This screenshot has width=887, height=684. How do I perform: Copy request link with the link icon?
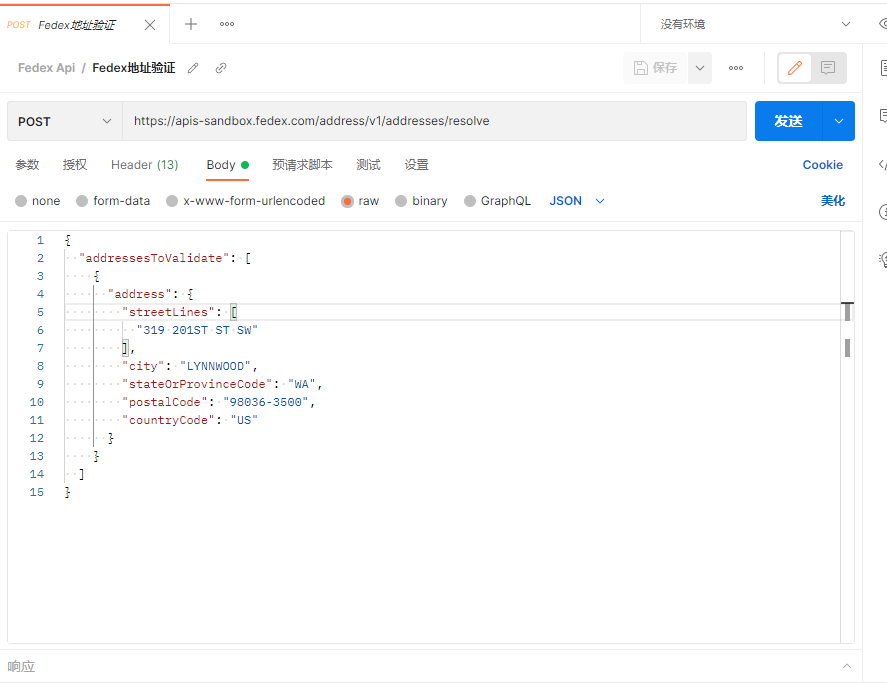(x=221, y=68)
